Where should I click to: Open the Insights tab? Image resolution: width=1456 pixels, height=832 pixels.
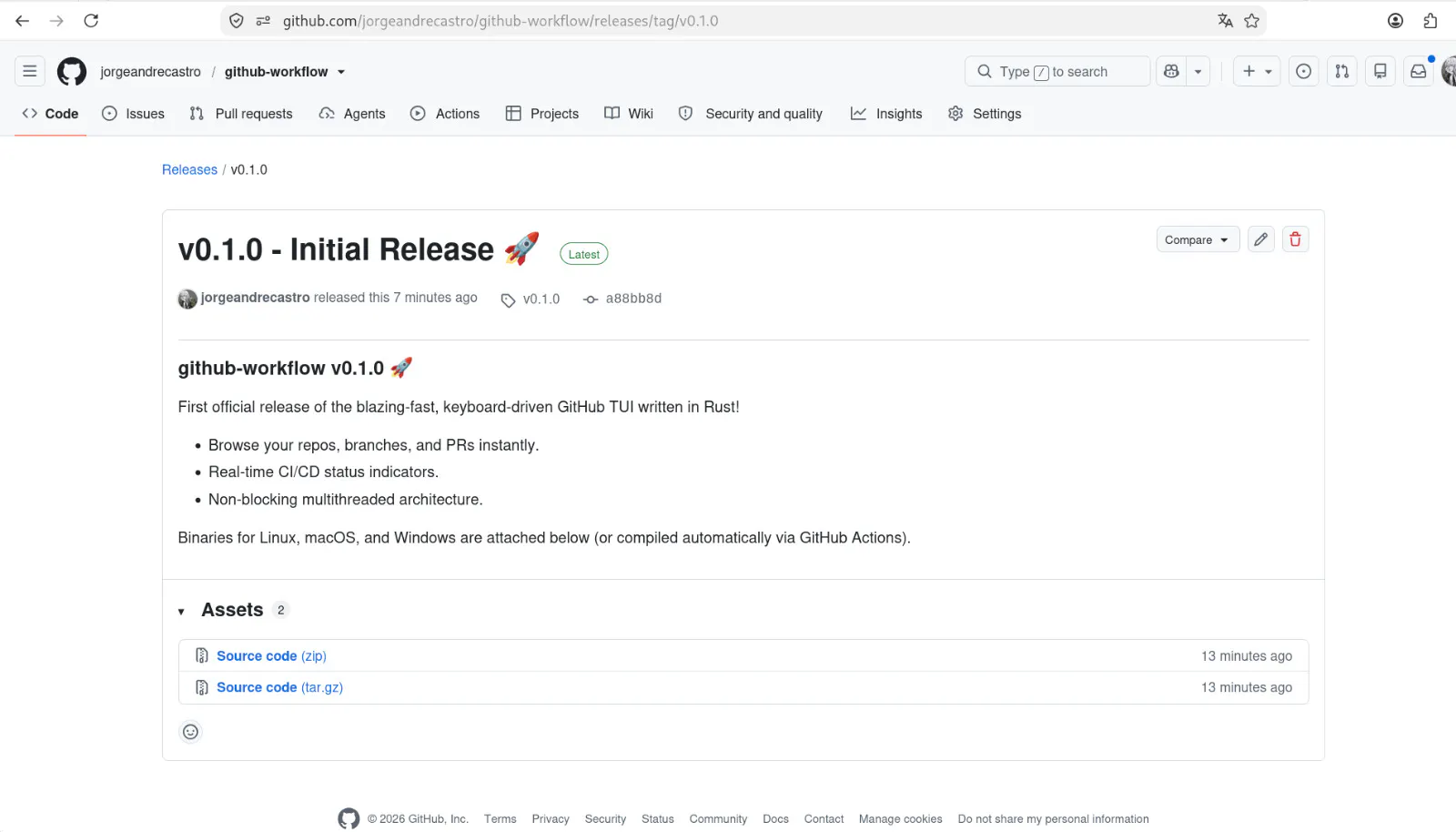[886, 114]
